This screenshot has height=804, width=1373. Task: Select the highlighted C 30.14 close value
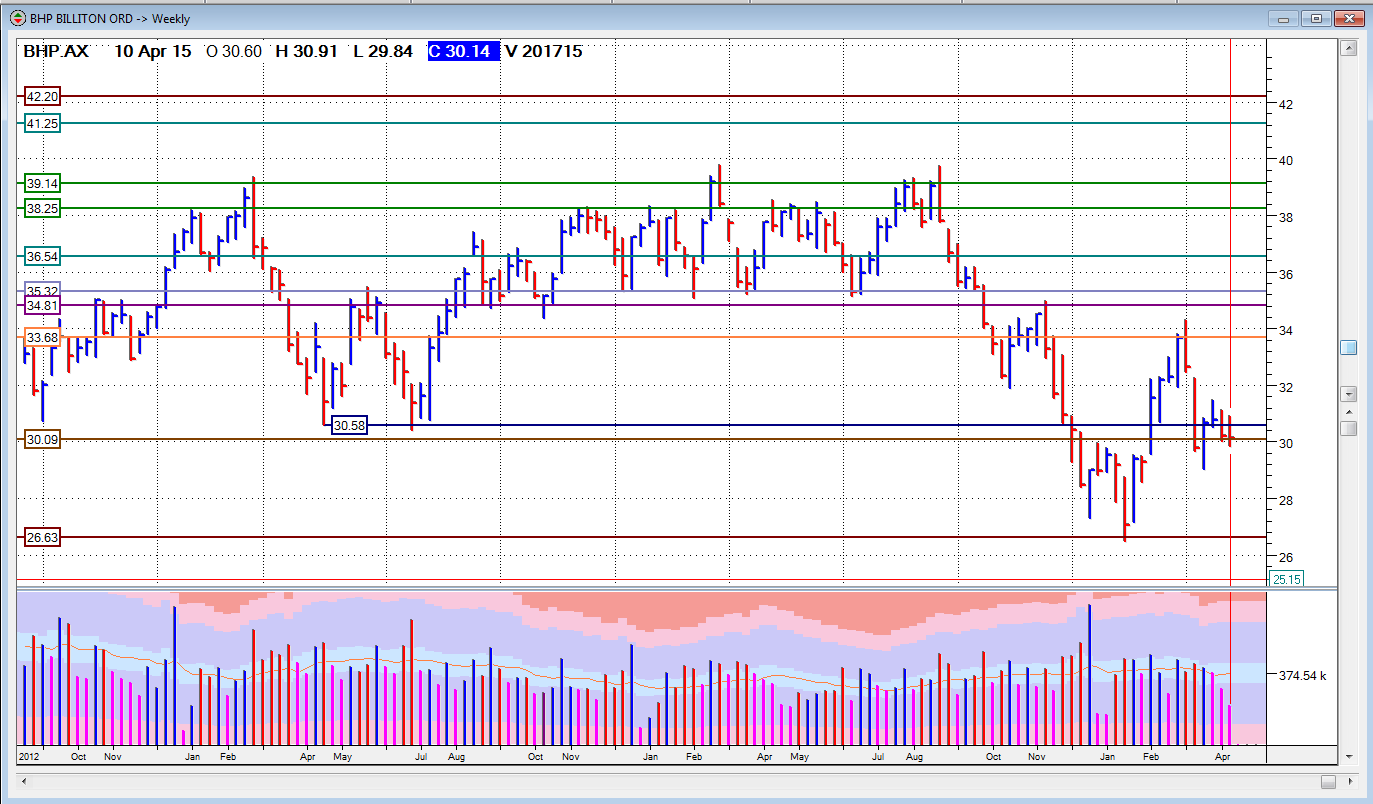[x=463, y=51]
